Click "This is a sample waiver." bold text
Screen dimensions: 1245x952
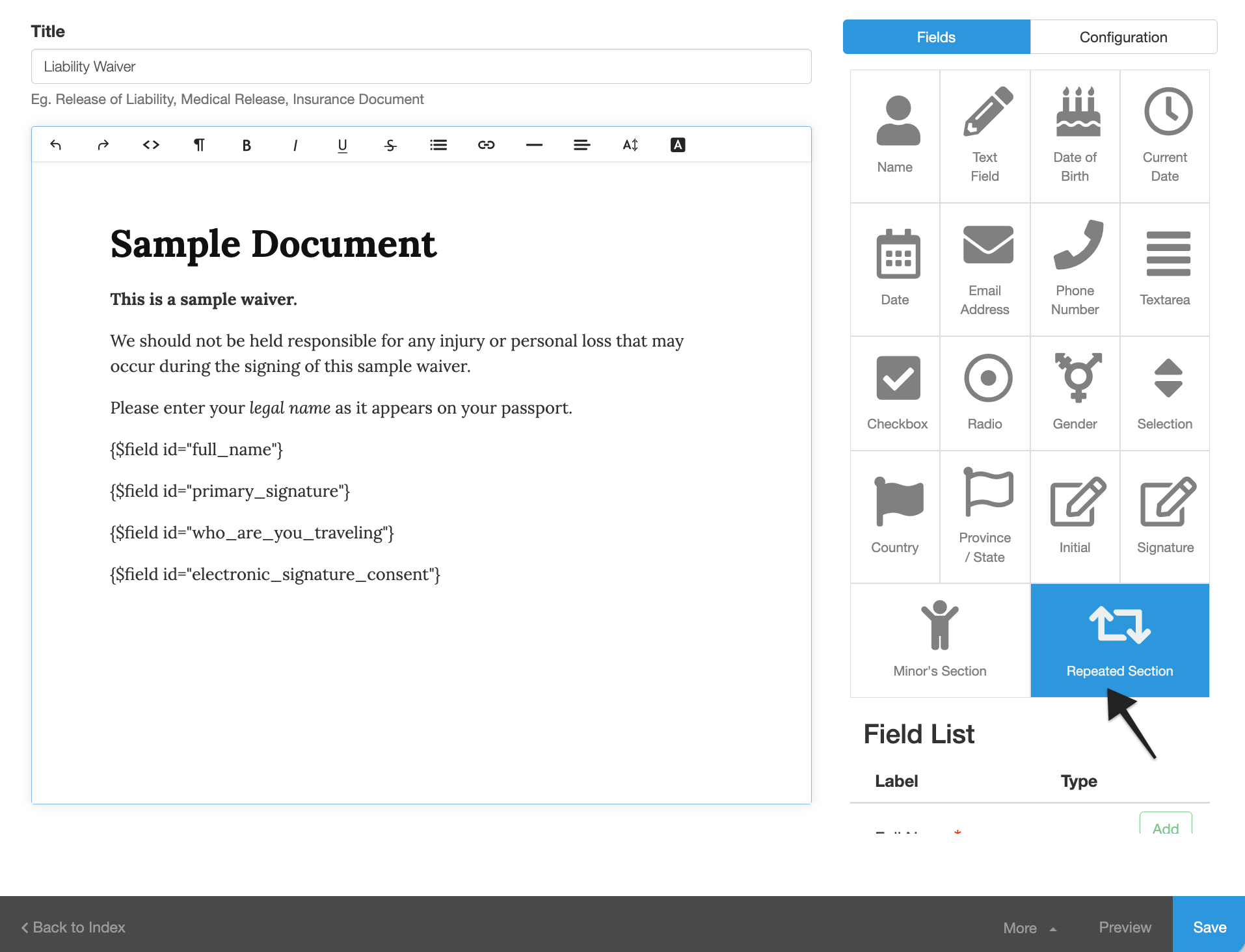[x=204, y=299]
